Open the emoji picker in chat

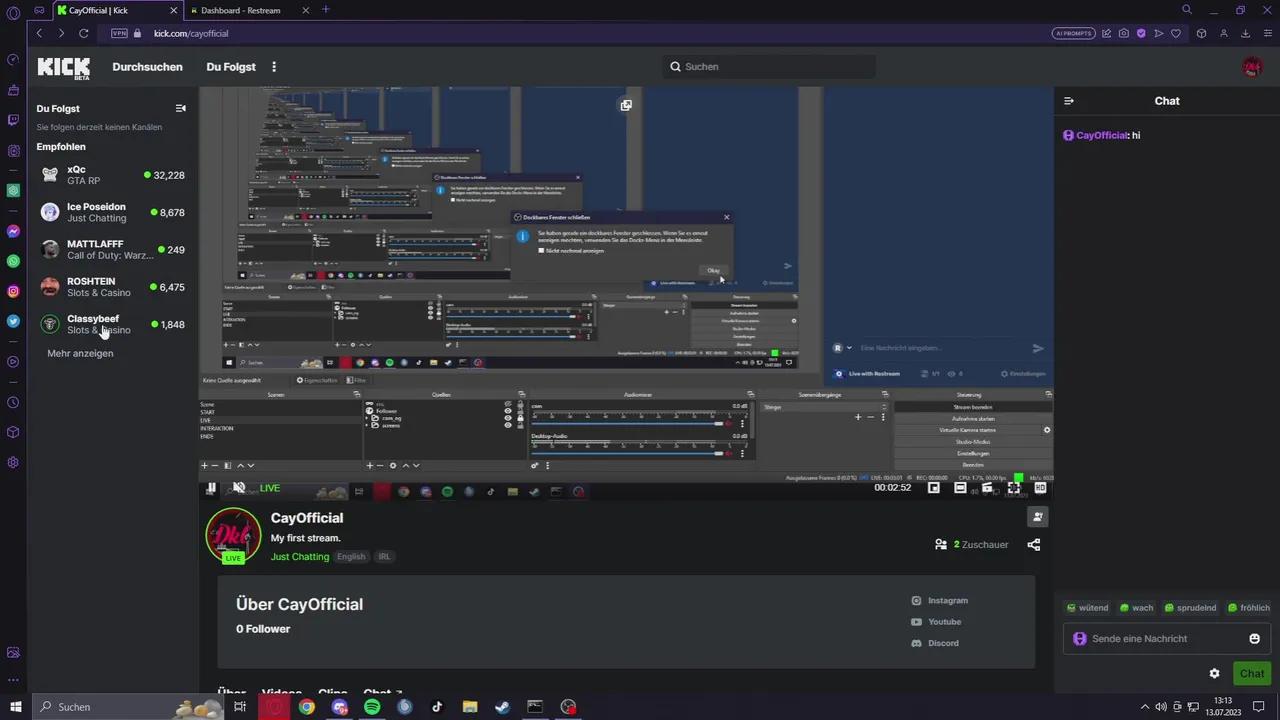[1254, 639]
